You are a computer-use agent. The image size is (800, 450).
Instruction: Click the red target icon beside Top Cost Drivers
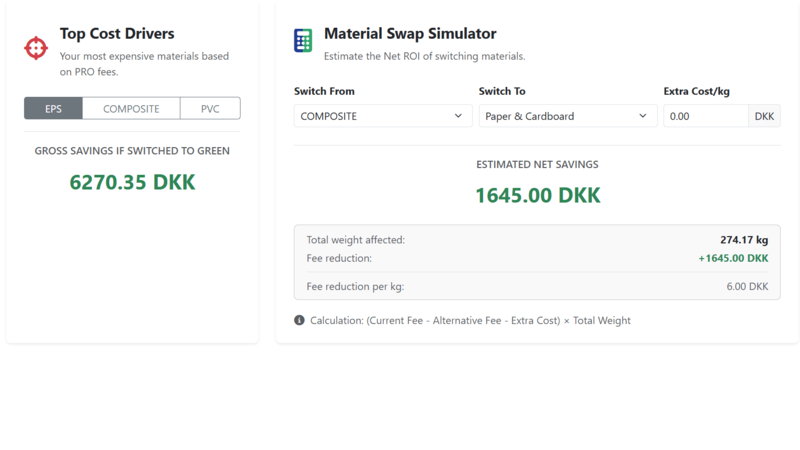(36, 47)
